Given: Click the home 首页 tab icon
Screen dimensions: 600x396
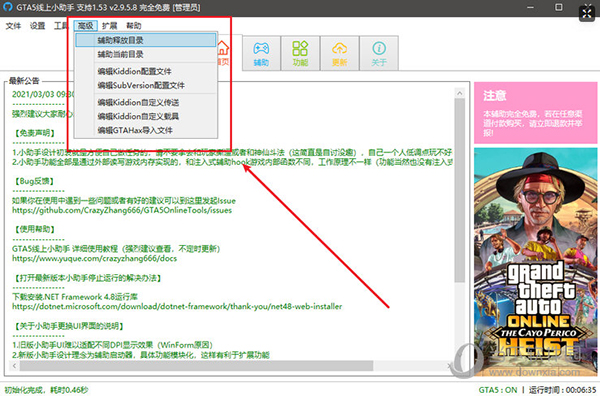Looking at the screenshot, I should 223,49.
